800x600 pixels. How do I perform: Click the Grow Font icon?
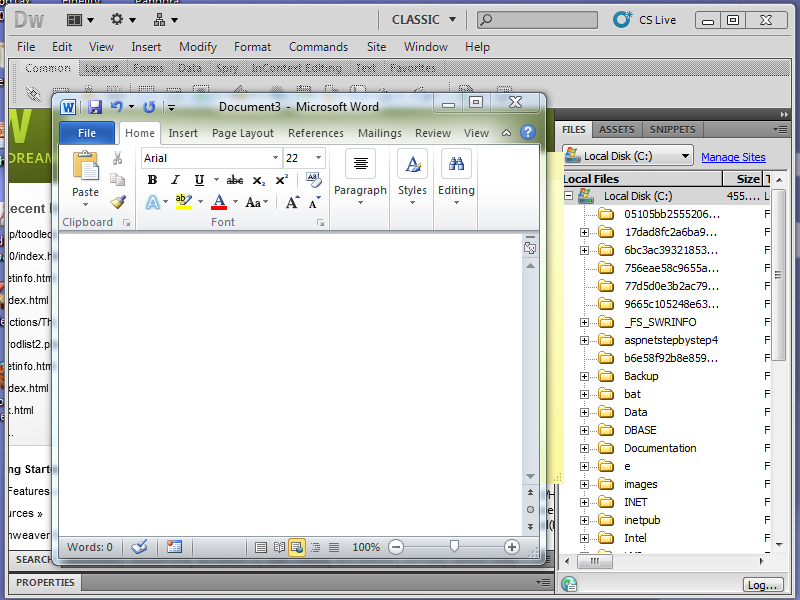pyautogui.click(x=292, y=202)
